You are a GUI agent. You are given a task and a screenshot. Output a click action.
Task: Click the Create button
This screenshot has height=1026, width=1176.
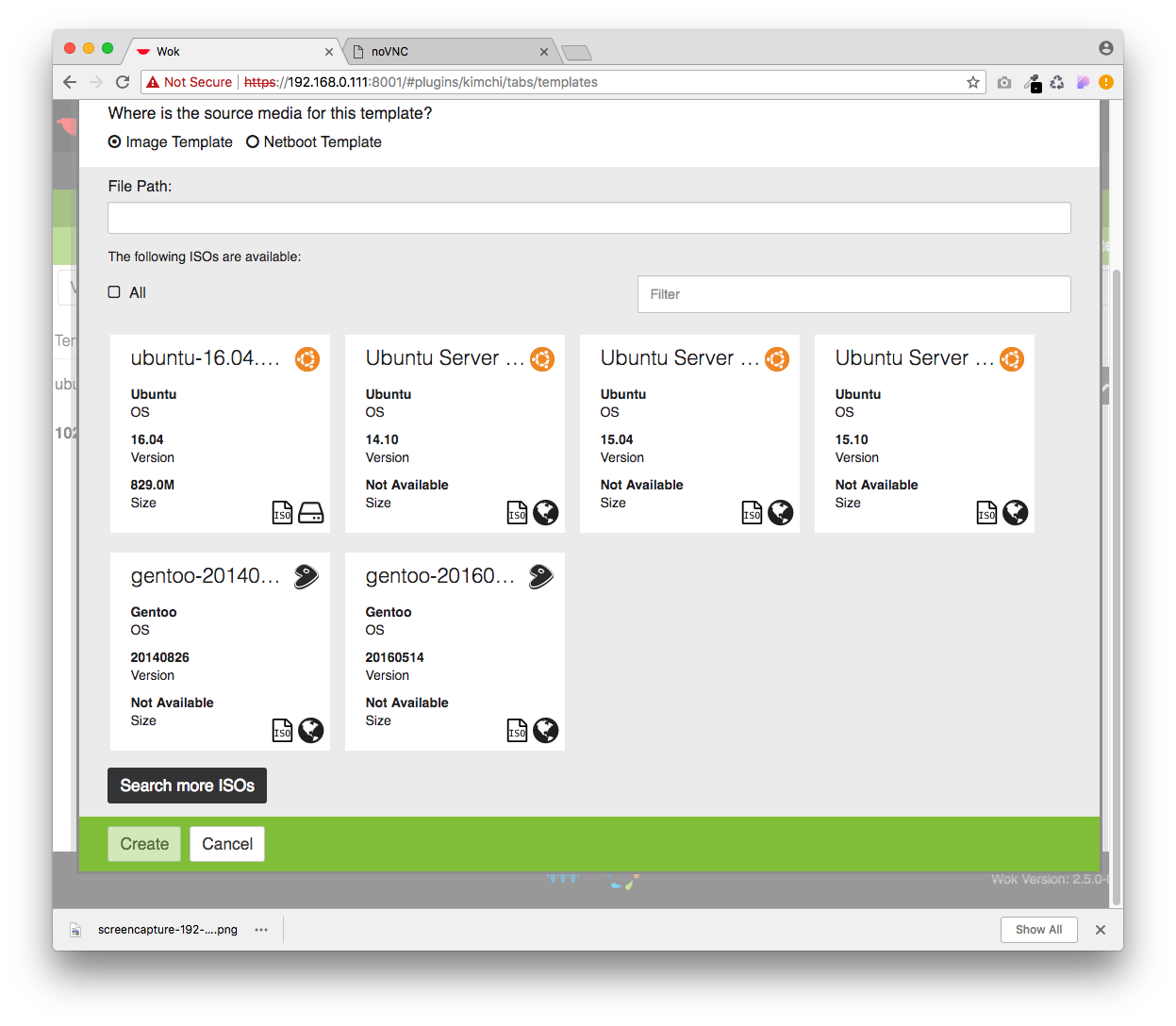[x=144, y=844]
